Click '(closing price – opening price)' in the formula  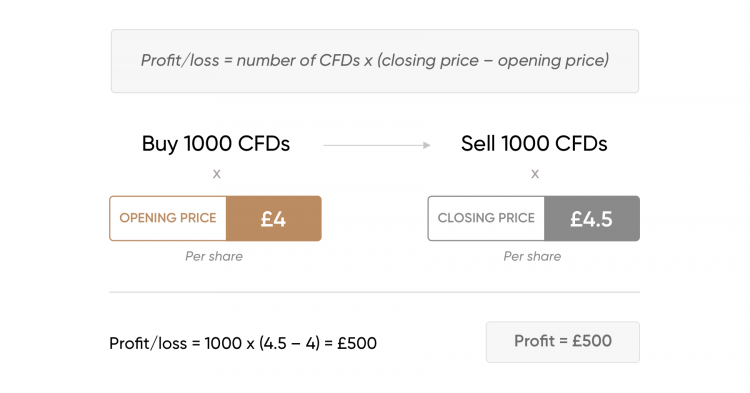pyautogui.click(x=493, y=61)
